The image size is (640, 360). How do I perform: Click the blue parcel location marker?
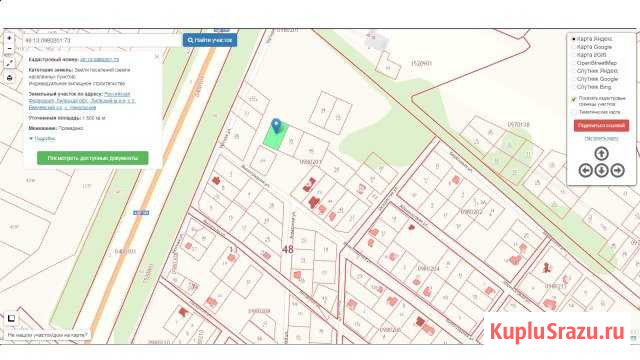(x=276, y=126)
